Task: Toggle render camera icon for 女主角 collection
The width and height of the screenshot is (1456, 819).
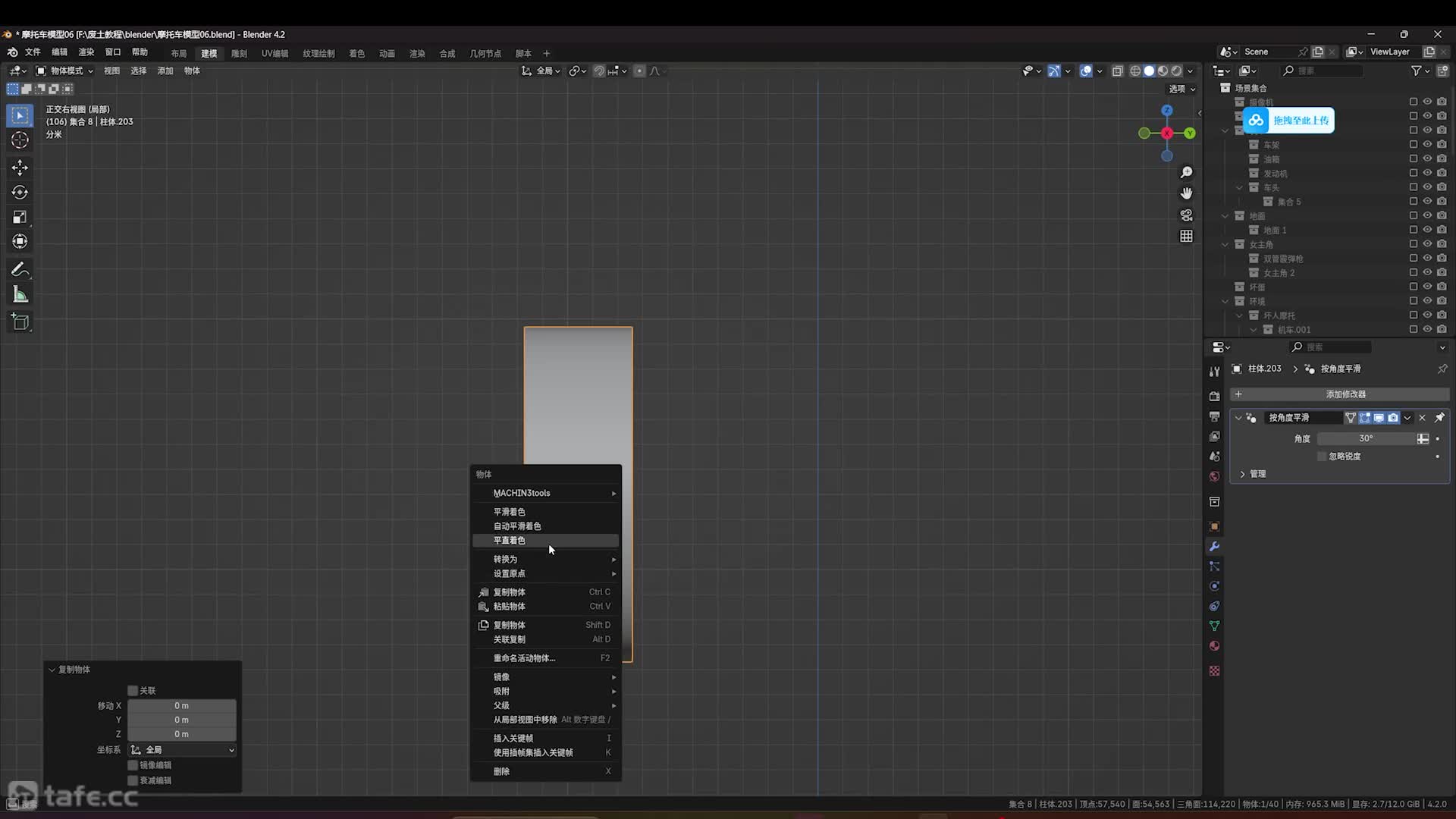Action: tap(1442, 244)
